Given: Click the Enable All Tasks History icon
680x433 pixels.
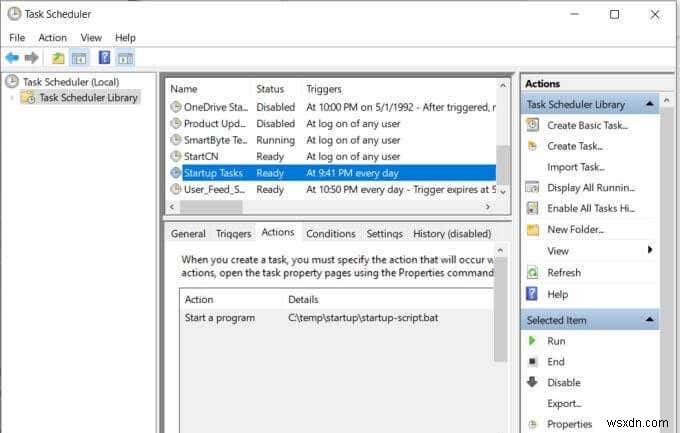Looking at the screenshot, I should click(533, 208).
